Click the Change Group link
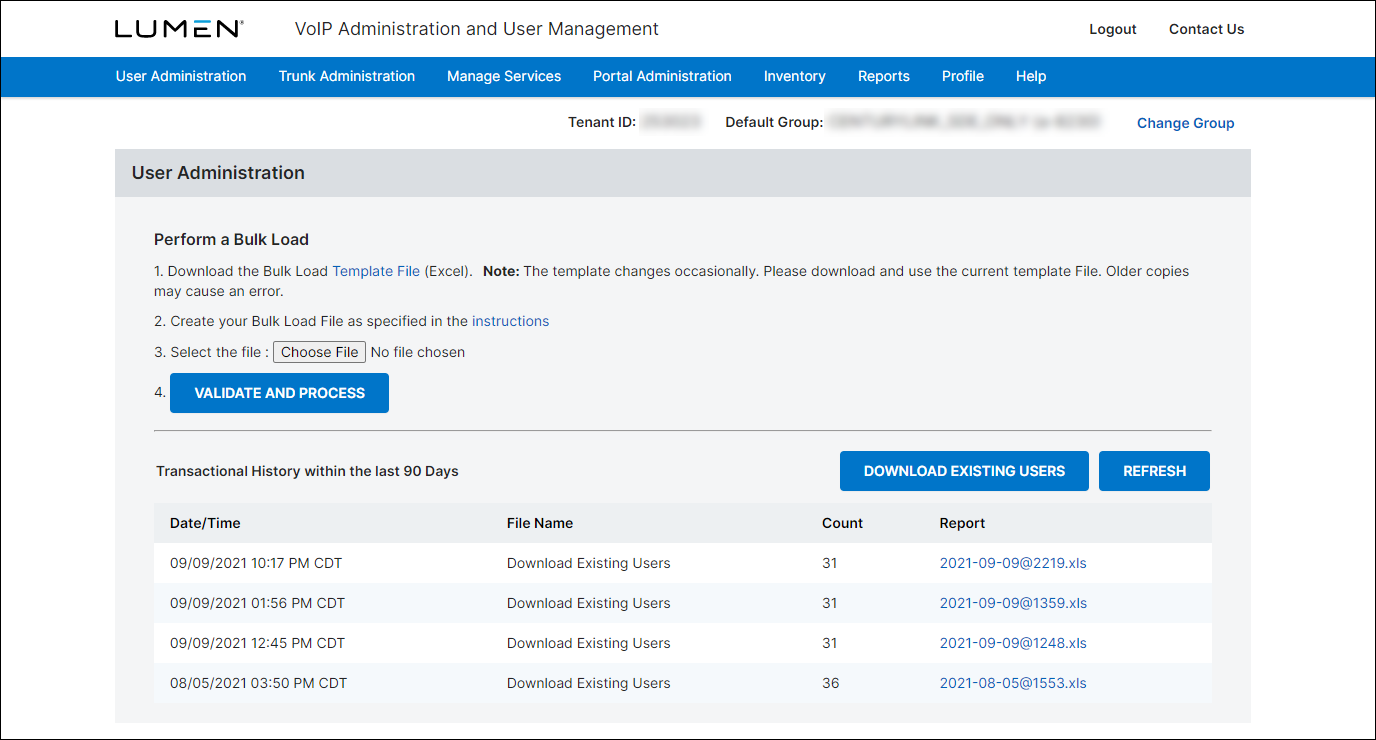Viewport: 1376px width, 740px height. click(x=1185, y=123)
